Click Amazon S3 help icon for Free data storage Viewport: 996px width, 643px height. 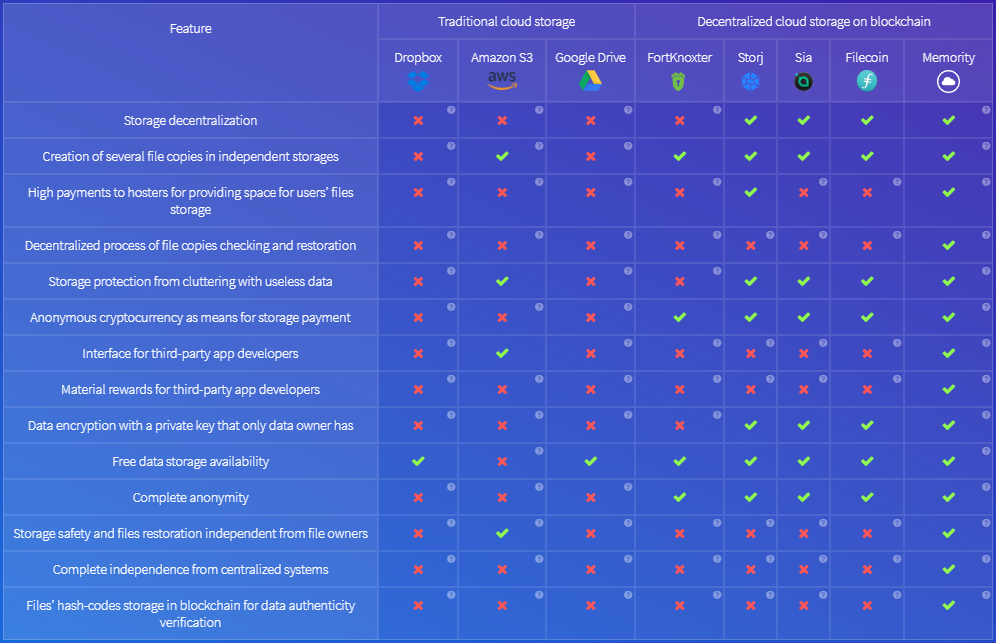point(539,451)
